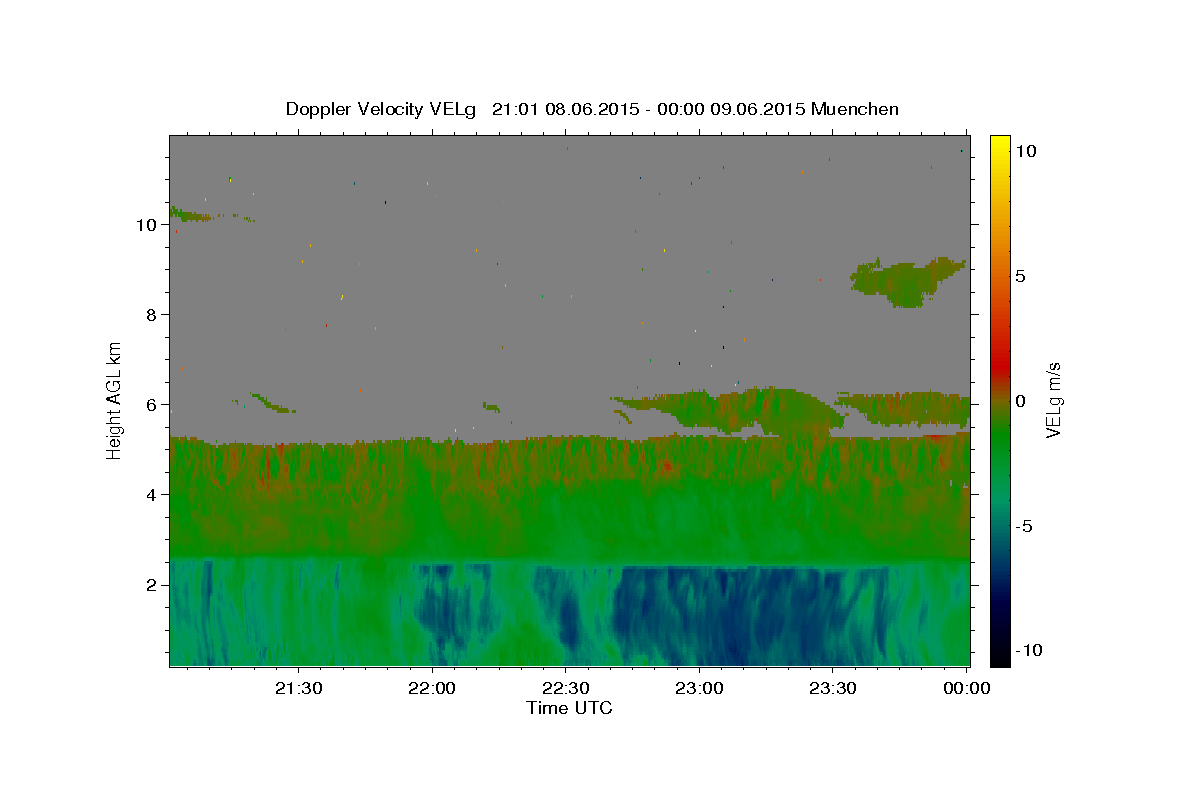
Task: Click the station name 'Muenchen' in the title
Action: [855, 109]
